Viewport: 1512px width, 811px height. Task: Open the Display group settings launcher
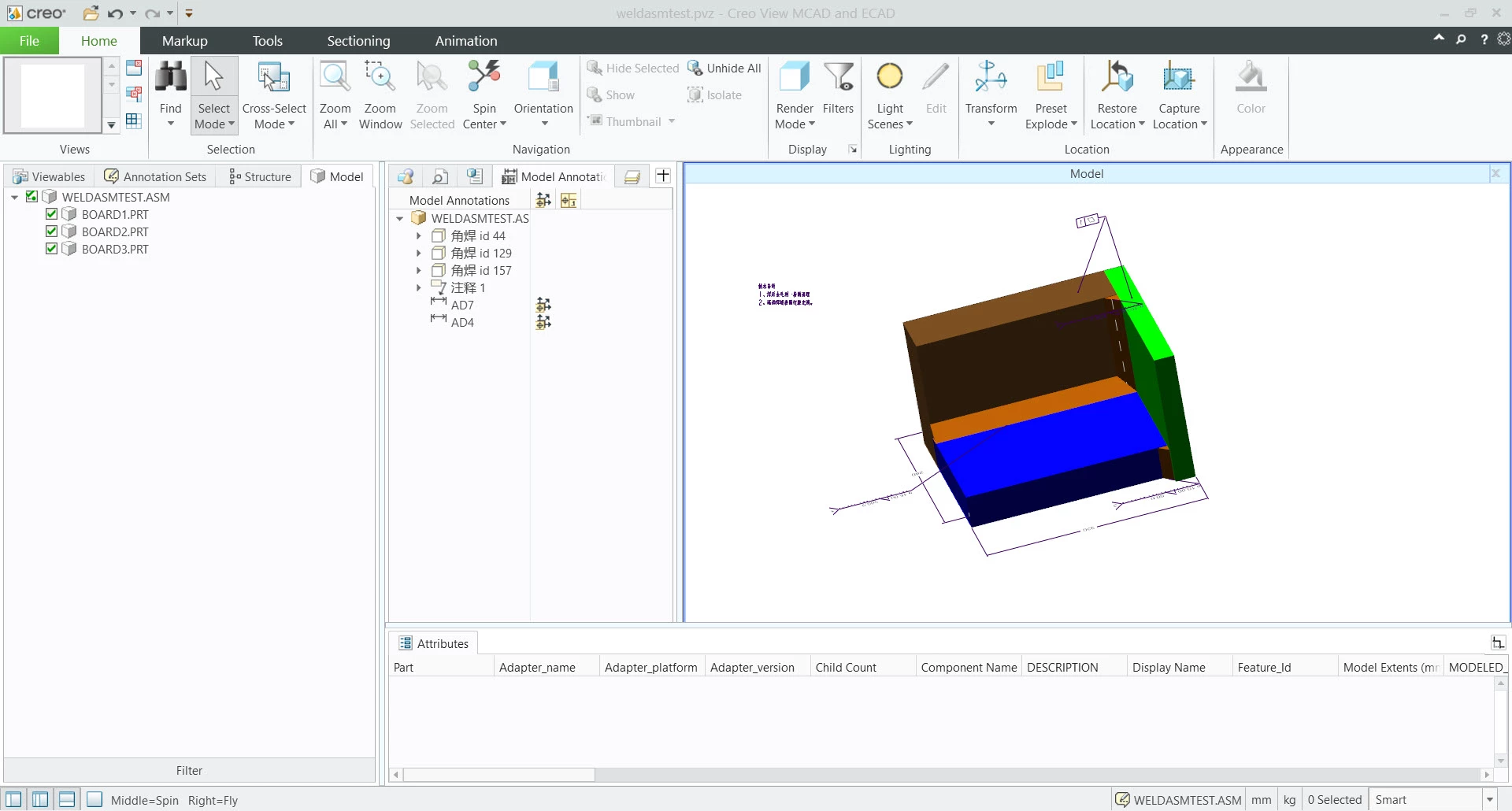point(852,149)
